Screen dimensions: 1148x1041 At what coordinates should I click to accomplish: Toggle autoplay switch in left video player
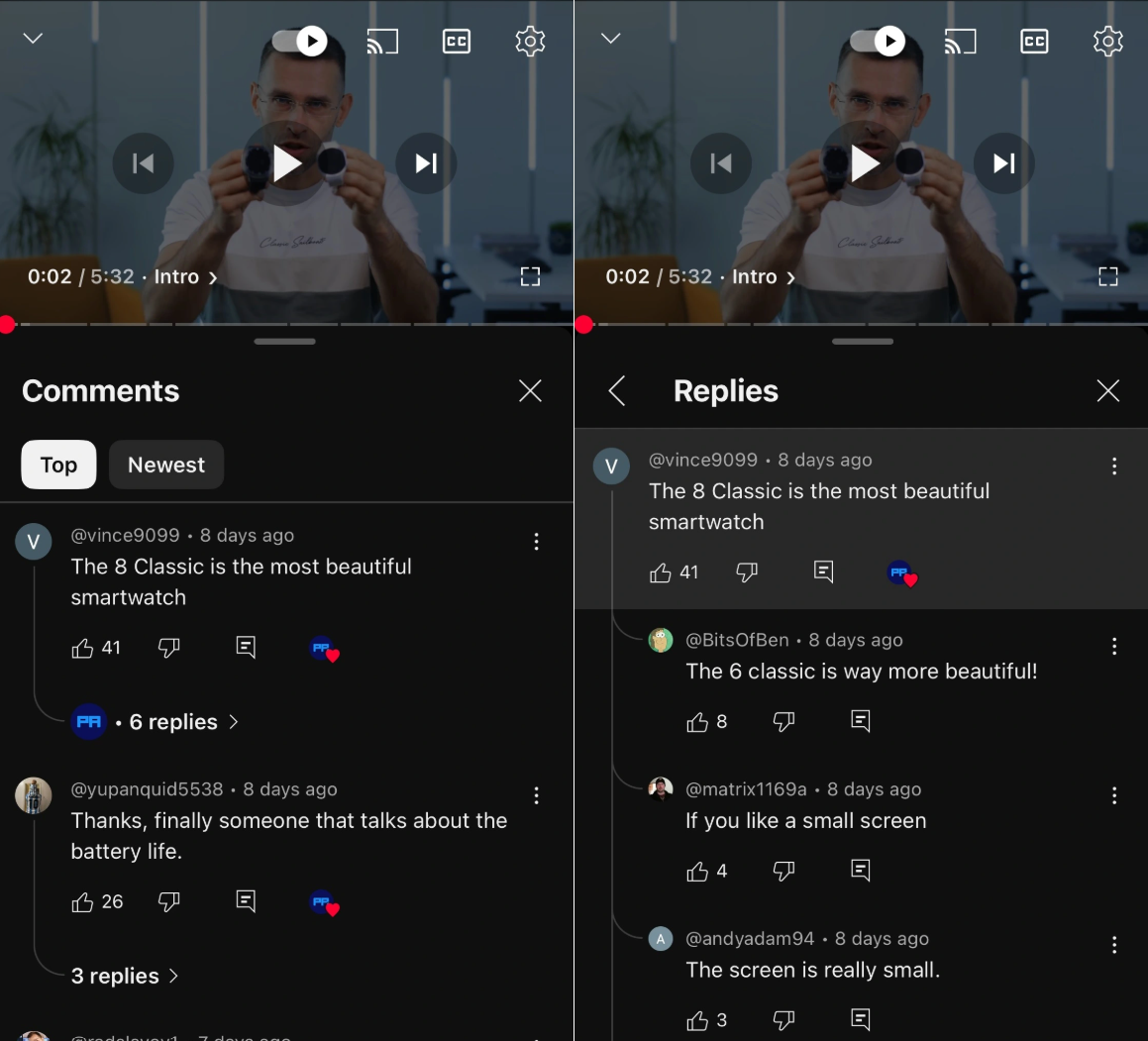pyautogui.click(x=299, y=41)
